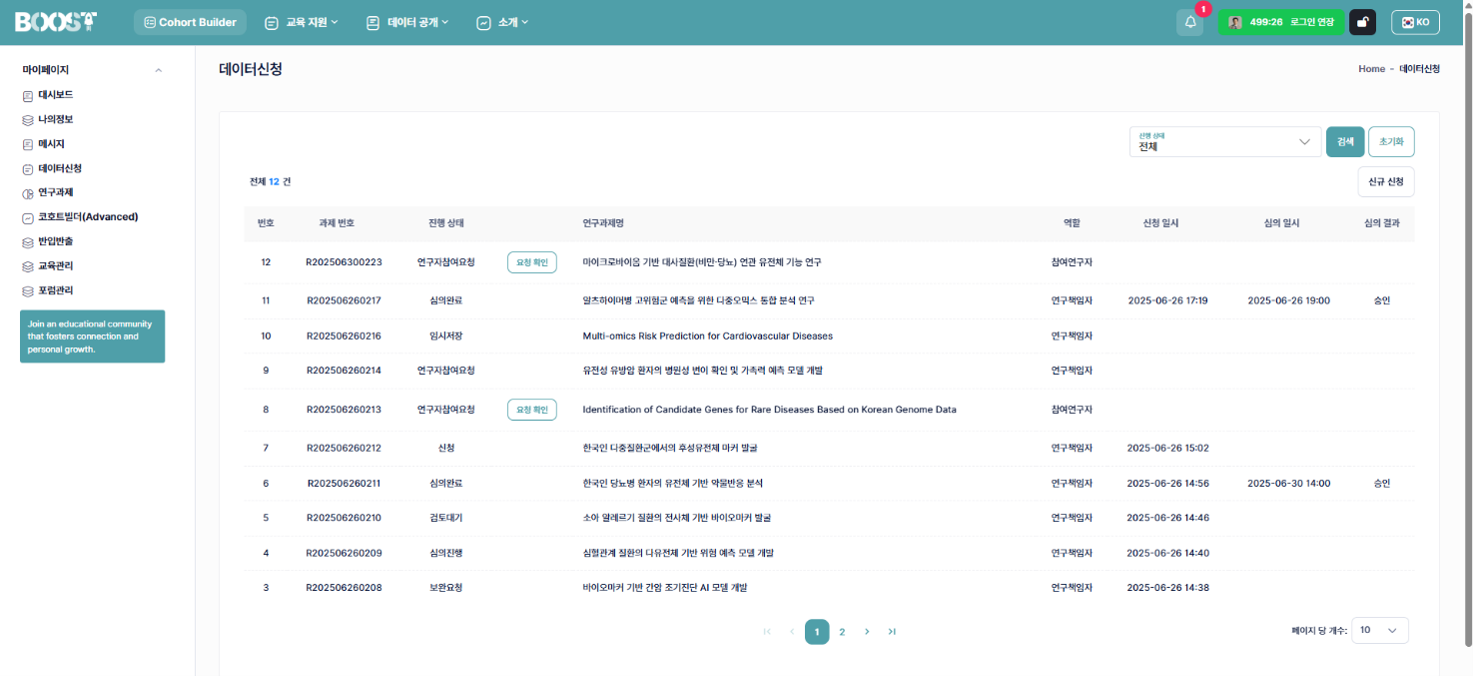
Task: Click 요청 확인 for project R202506300223
Action: (532, 262)
